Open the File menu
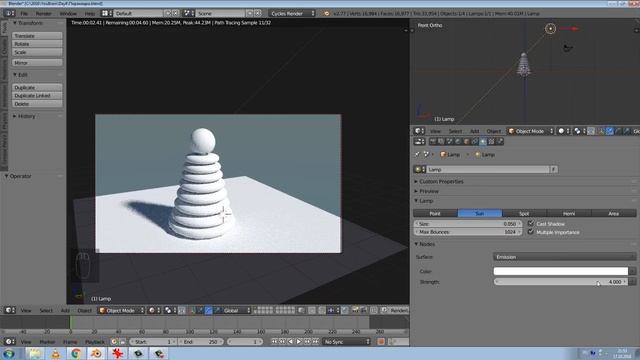Screen dimensions: 640x360 (24, 13)
